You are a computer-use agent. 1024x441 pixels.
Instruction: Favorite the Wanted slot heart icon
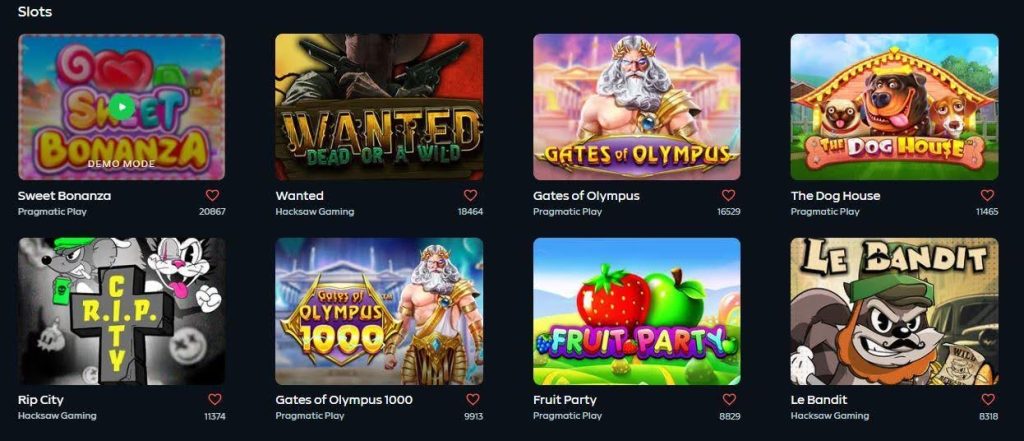tap(470, 195)
